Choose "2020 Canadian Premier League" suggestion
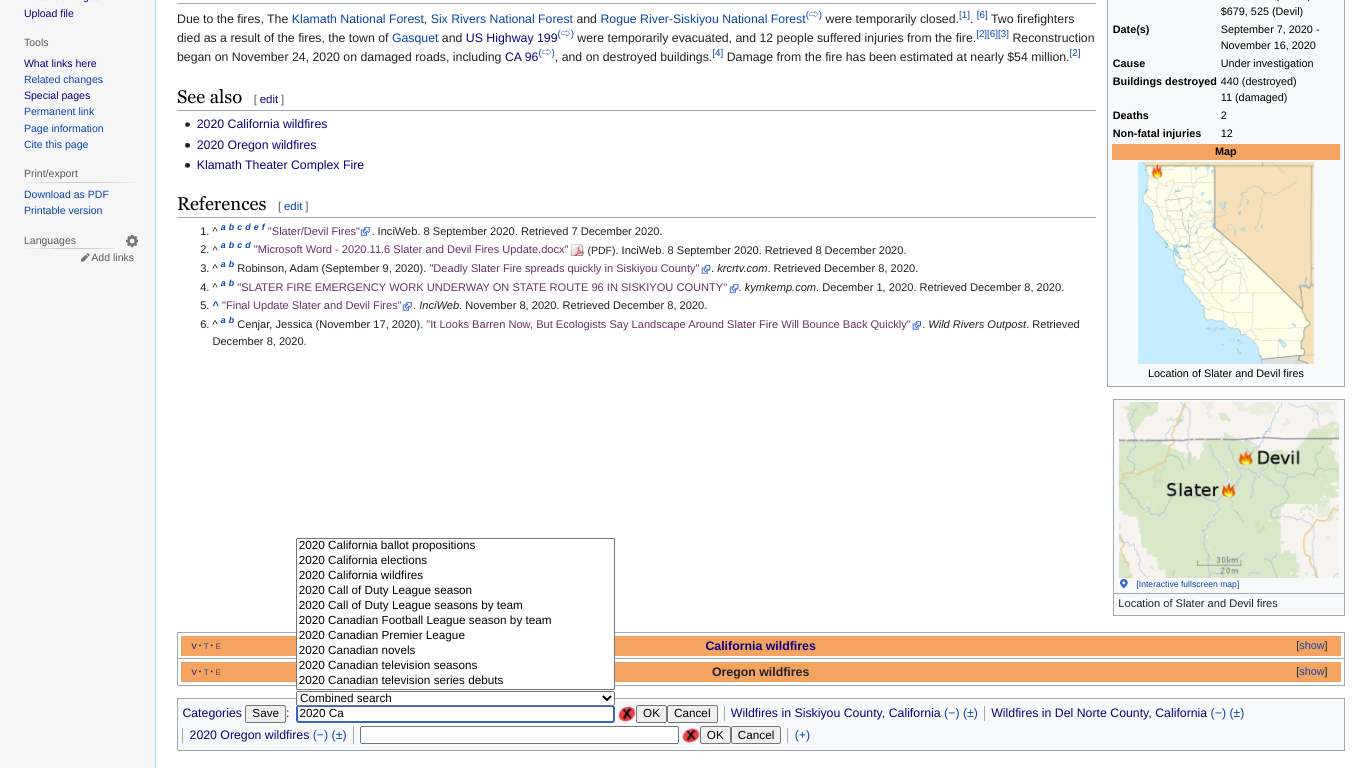This screenshot has height=768, width=1366. click(455, 635)
